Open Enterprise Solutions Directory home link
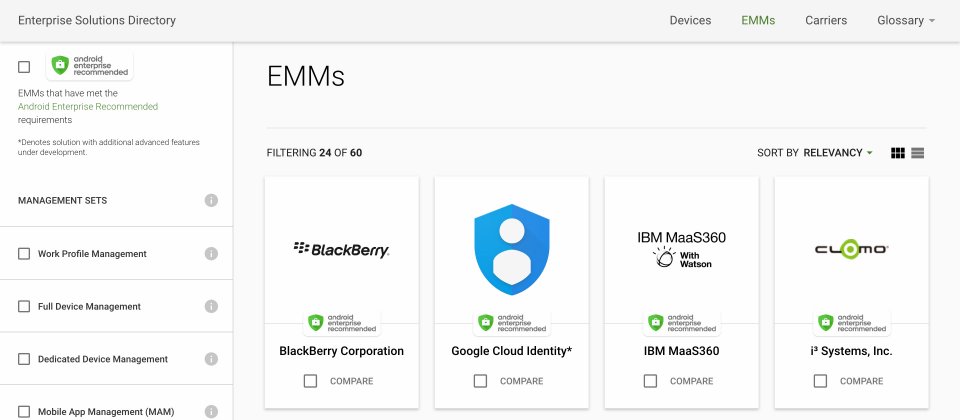The image size is (960, 420). (x=97, y=20)
